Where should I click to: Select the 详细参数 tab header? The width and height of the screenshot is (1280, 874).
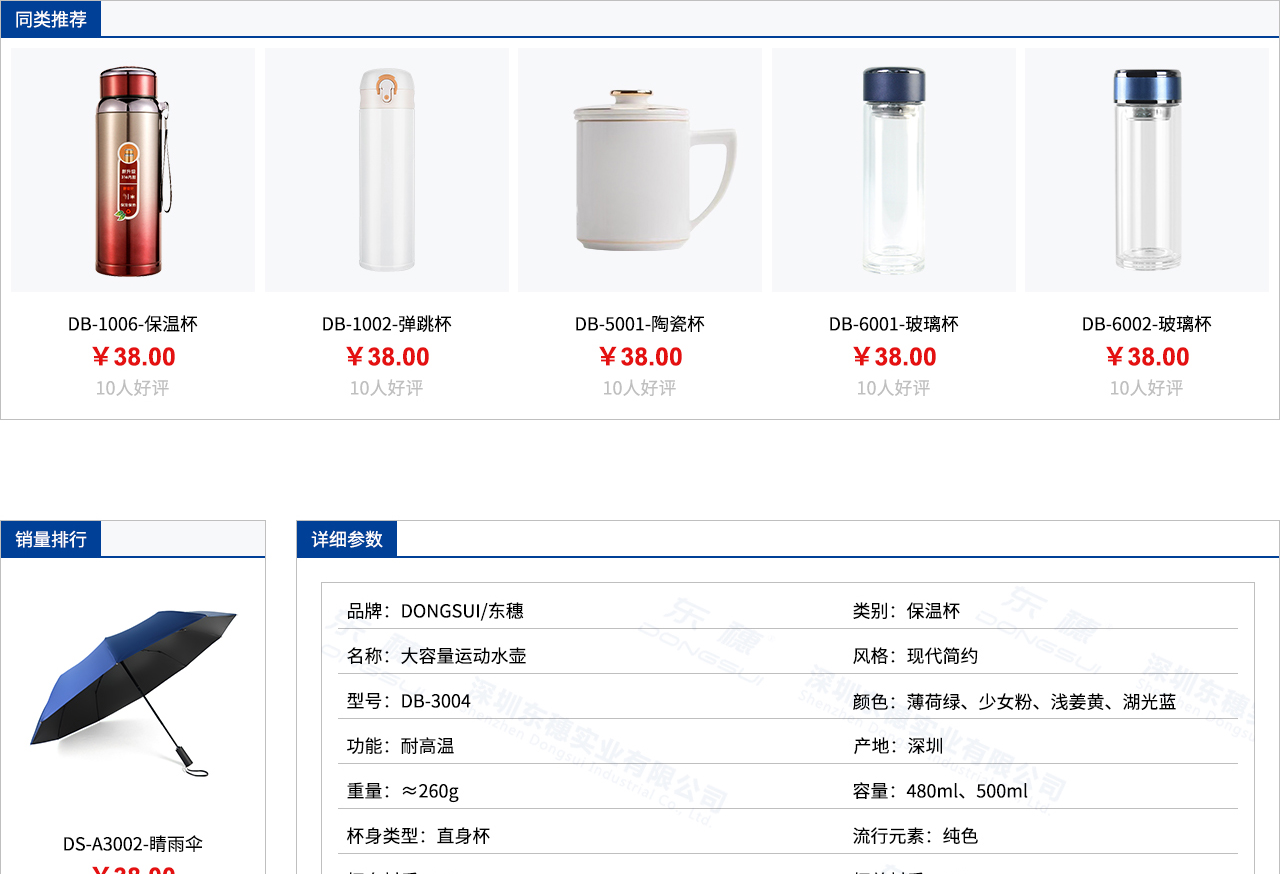[347, 539]
